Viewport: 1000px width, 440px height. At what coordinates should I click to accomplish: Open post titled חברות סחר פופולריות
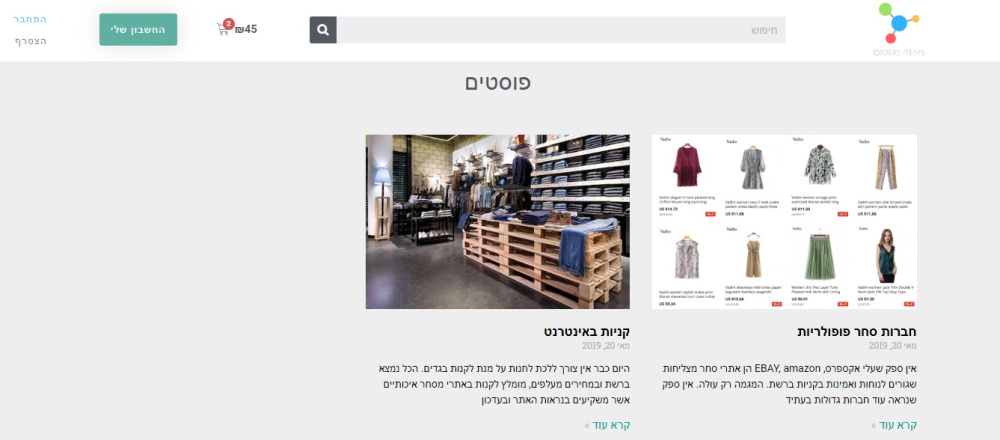tap(857, 332)
